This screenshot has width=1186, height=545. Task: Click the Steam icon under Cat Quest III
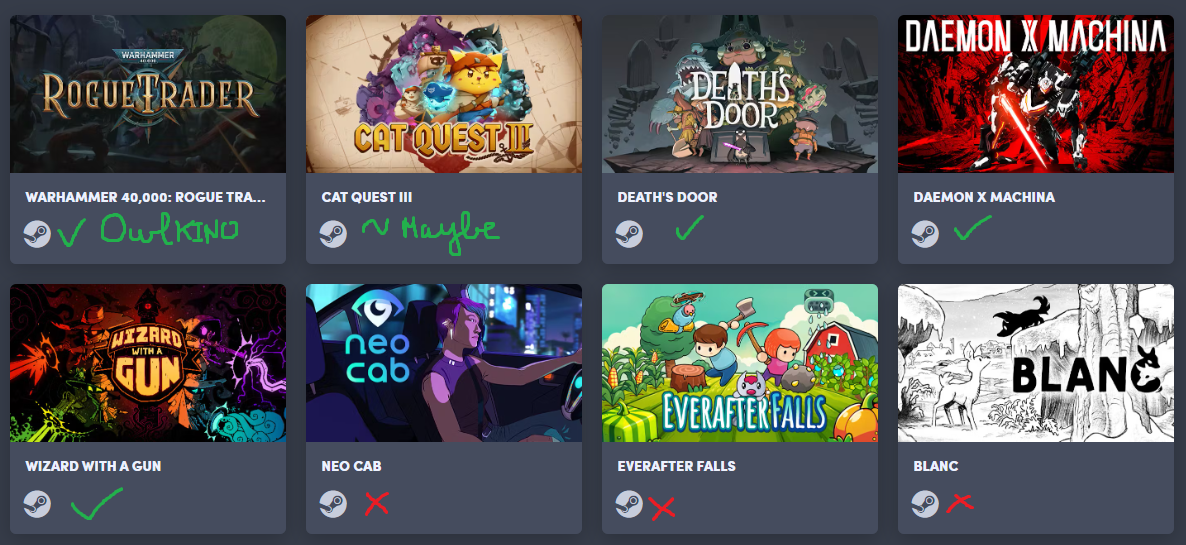(333, 234)
